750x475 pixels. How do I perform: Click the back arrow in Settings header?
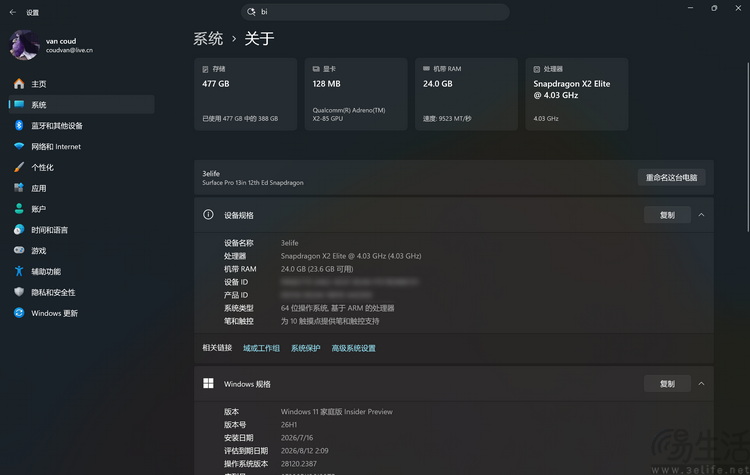coord(13,12)
